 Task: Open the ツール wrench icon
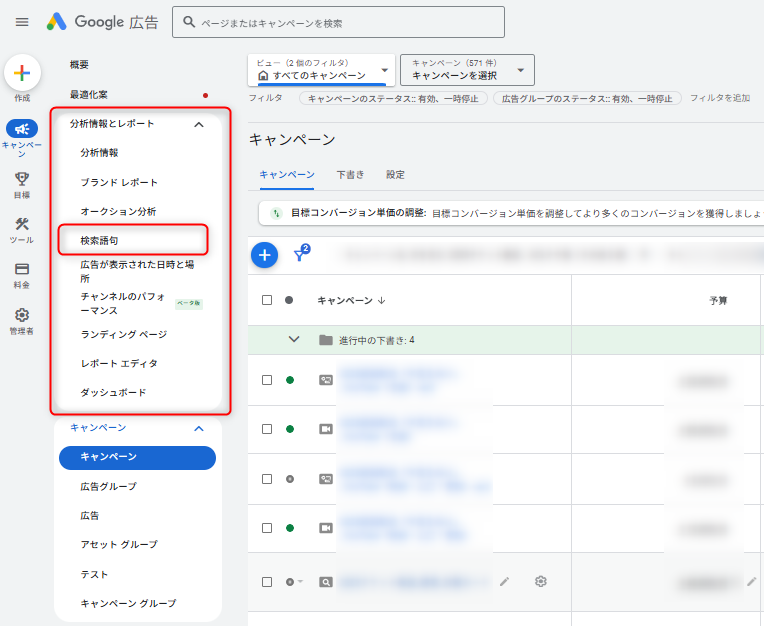point(22,225)
